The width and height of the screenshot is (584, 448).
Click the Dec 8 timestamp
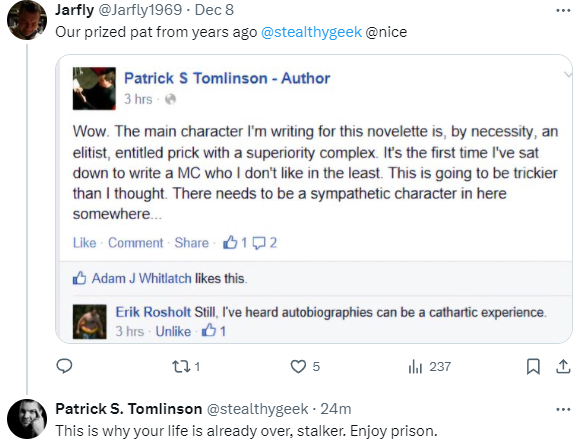[214, 10]
